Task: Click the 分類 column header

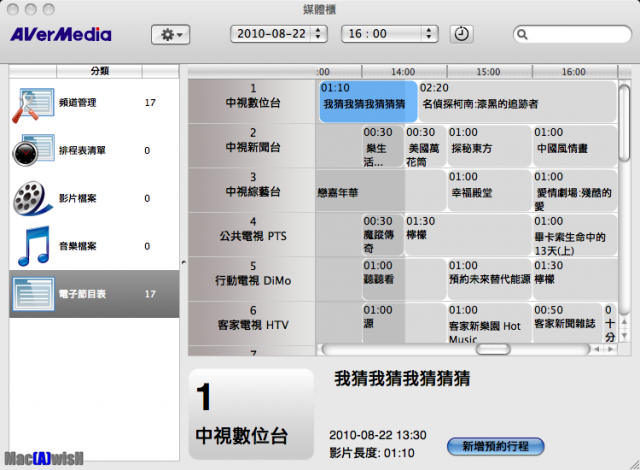Action: [100, 71]
